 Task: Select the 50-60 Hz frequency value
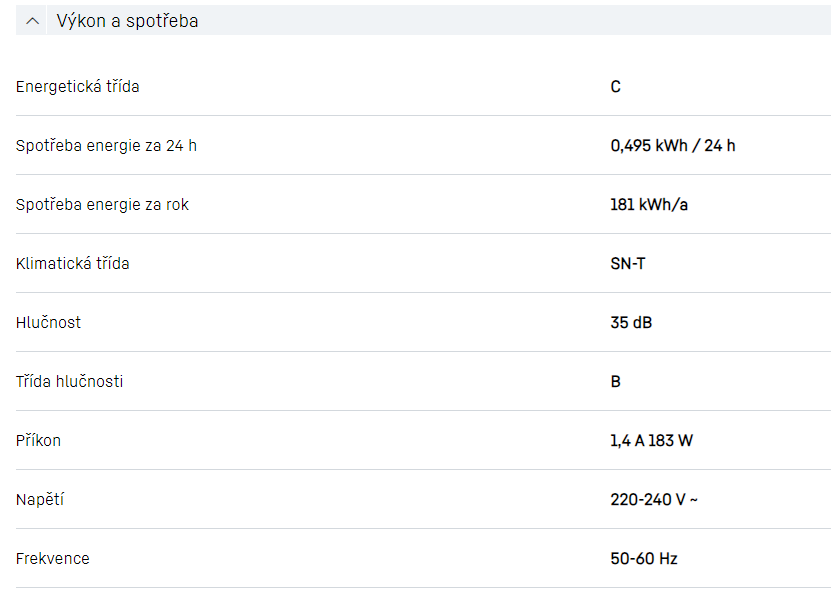[x=644, y=559]
